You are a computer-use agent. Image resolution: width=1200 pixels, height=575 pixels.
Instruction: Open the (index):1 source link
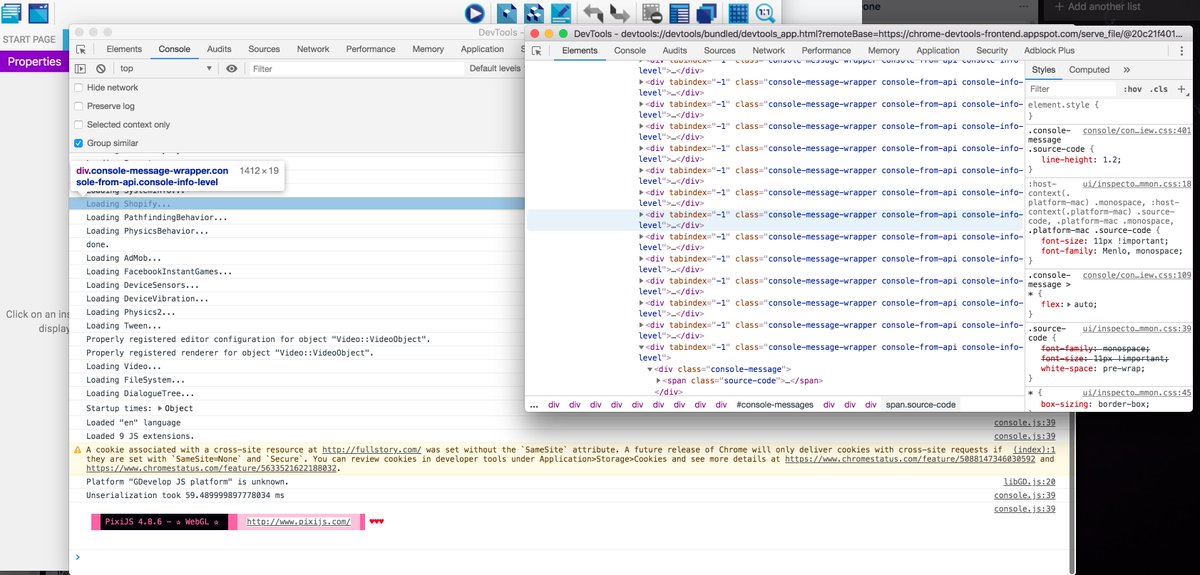[1033, 451]
